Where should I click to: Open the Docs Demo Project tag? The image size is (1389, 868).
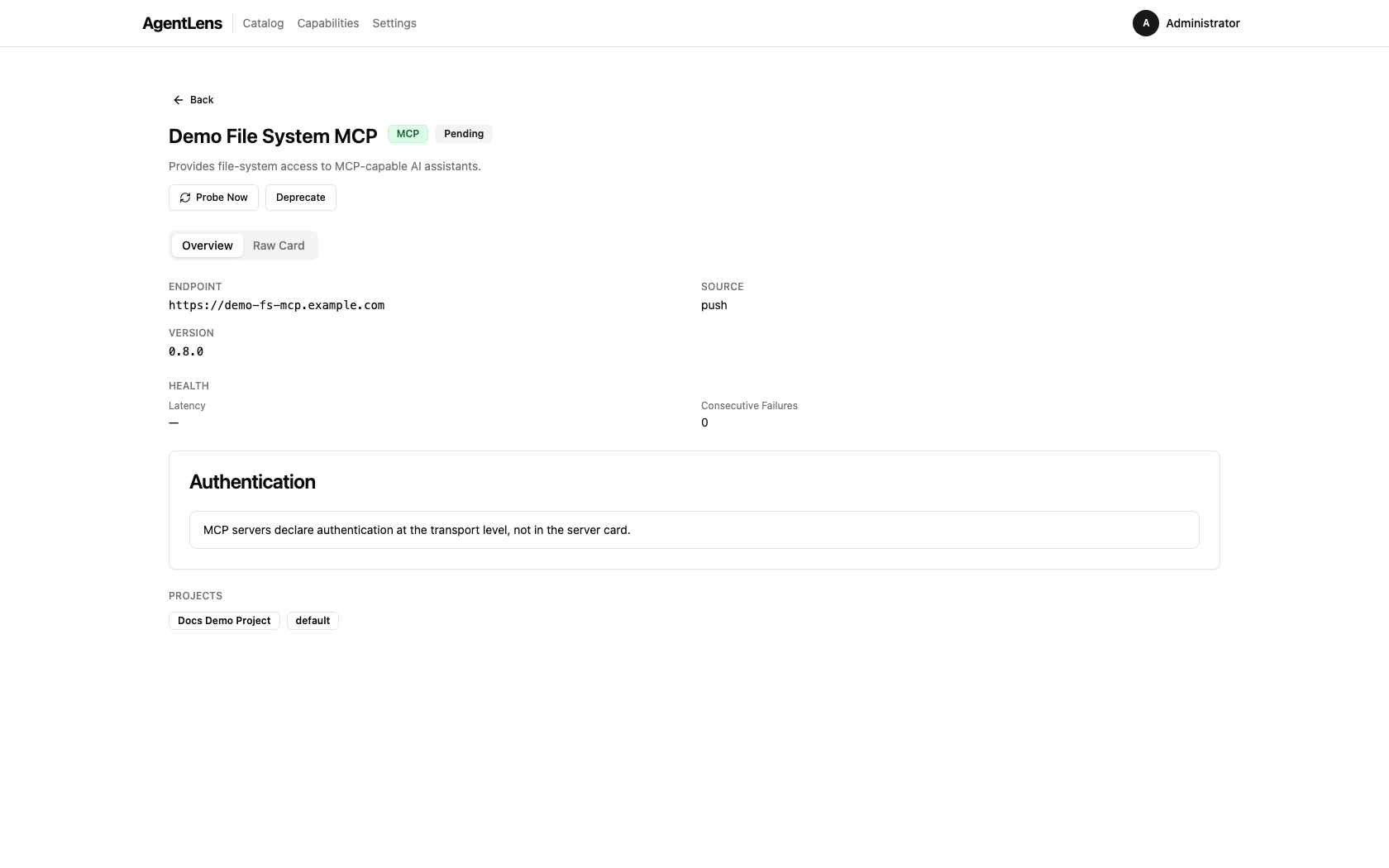point(223,620)
